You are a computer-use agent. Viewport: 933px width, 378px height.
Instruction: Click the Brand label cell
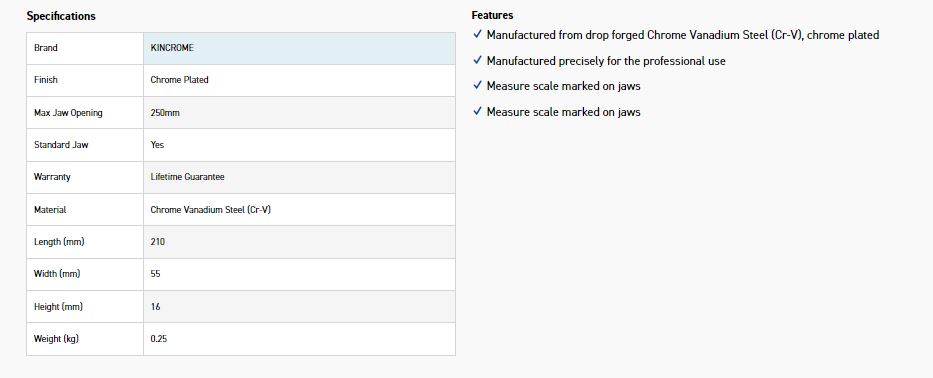pos(85,48)
